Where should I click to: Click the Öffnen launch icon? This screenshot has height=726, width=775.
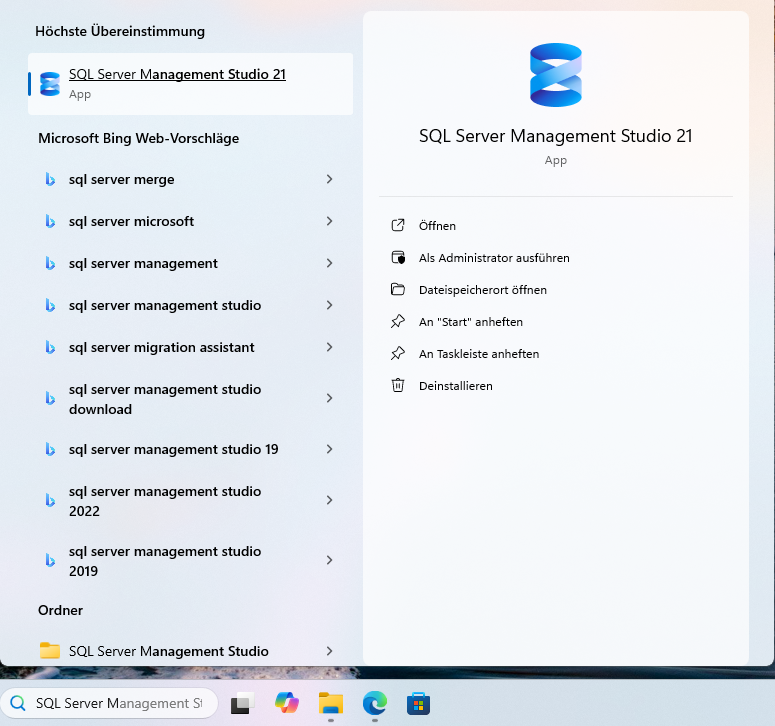[x=398, y=225]
